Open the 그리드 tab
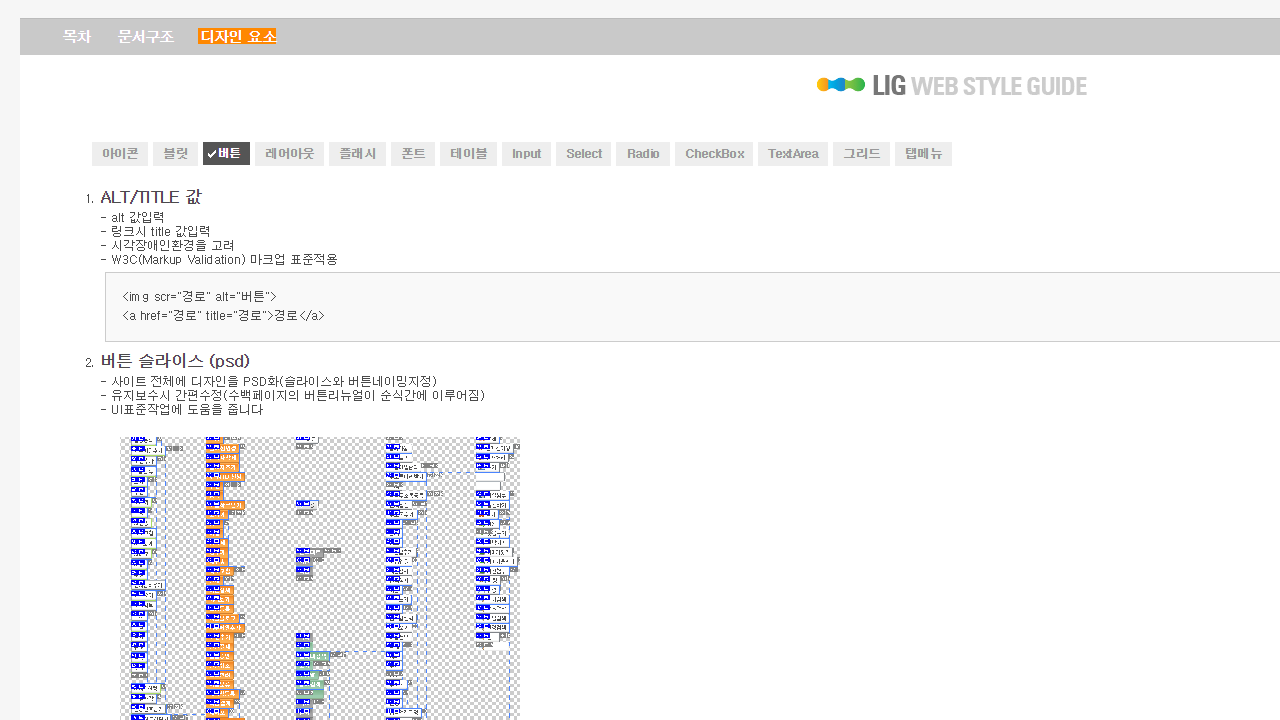The width and height of the screenshot is (1280, 720). point(861,154)
